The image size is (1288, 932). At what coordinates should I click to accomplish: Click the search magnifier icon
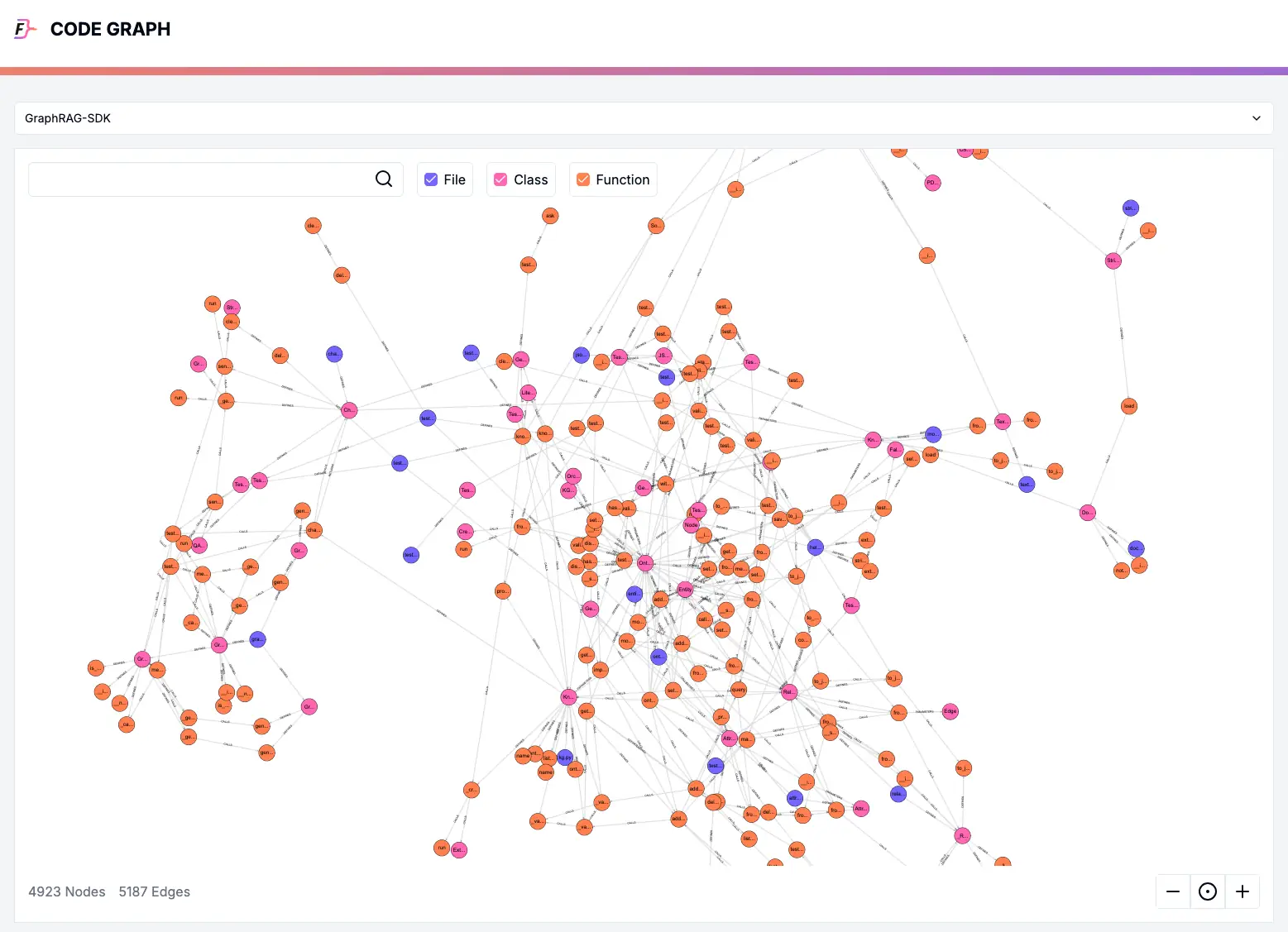pos(384,179)
